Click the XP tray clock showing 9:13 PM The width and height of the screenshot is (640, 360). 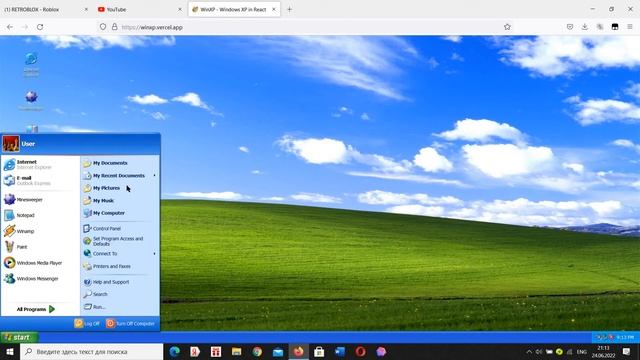625,337
